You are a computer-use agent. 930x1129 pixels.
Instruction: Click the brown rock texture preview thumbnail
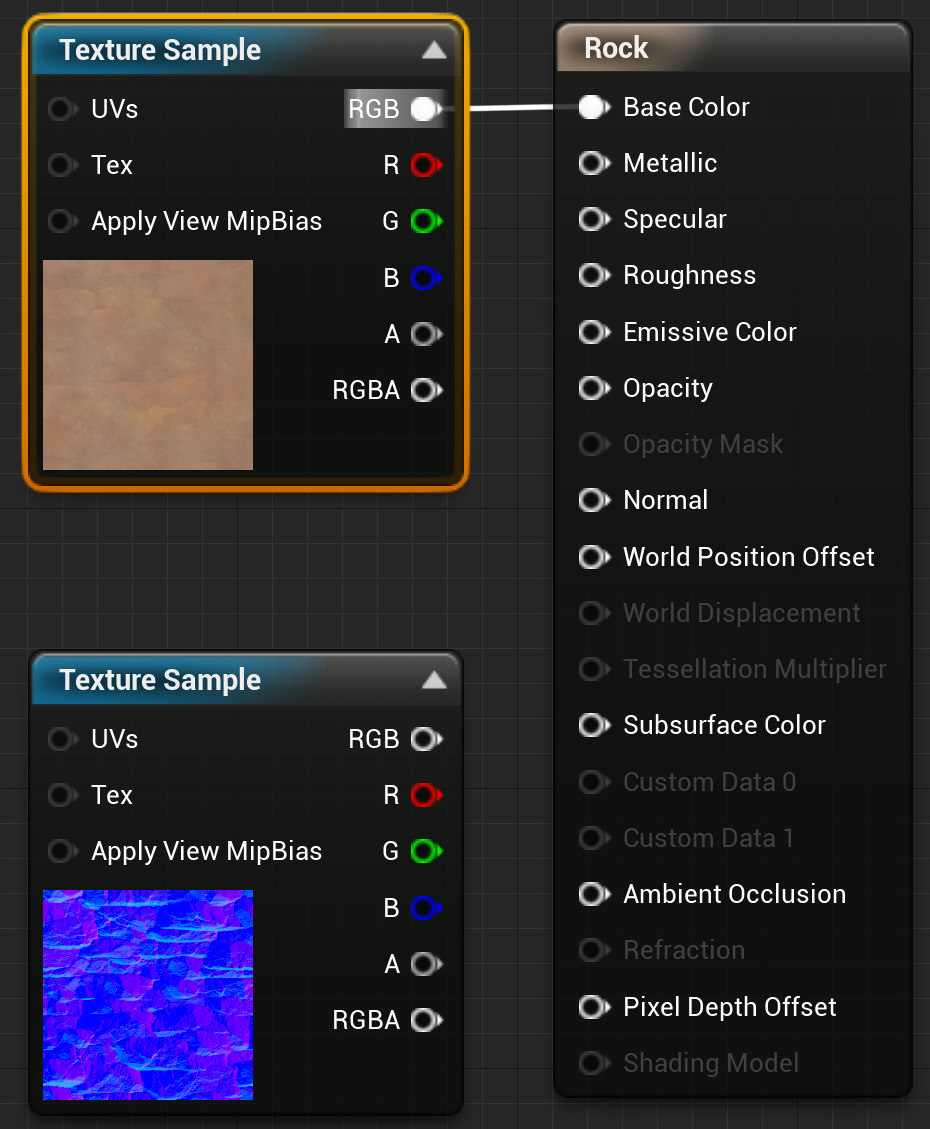(x=148, y=365)
